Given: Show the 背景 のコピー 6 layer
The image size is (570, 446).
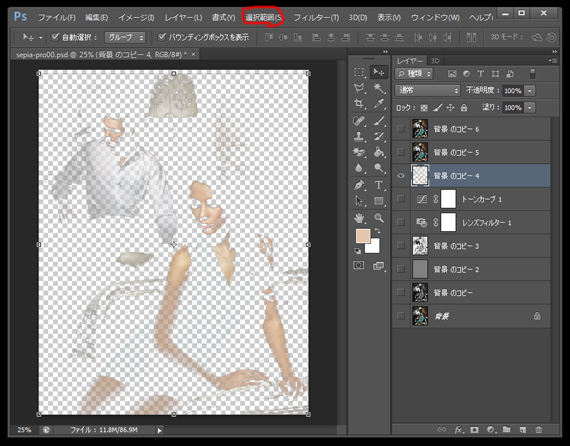Looking at the screenshot, I should pyautogui.click(x=401, y=129).
